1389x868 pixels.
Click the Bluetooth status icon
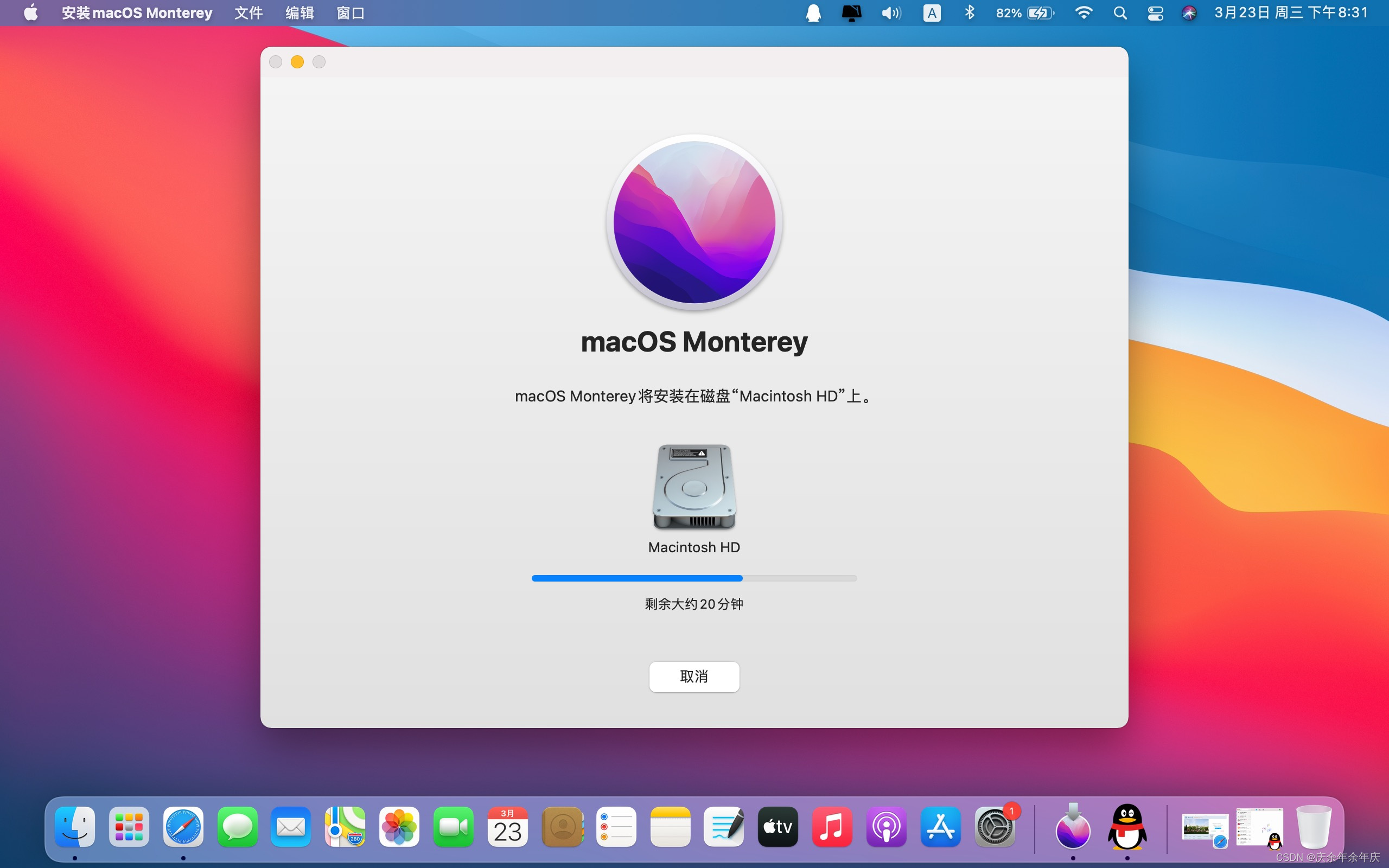[970, 12]
